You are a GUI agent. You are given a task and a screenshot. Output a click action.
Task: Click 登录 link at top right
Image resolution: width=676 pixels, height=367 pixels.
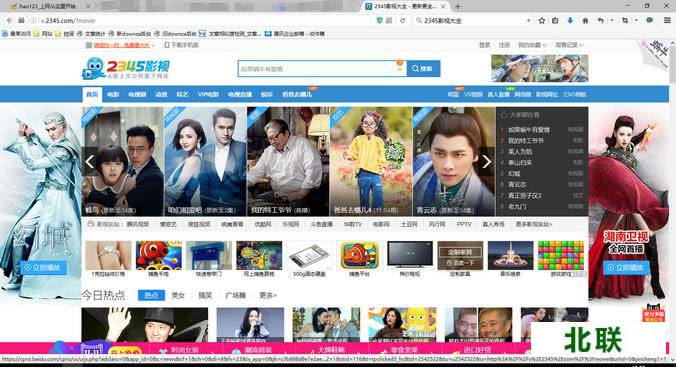pyautogui.click(x=485, y=45)
